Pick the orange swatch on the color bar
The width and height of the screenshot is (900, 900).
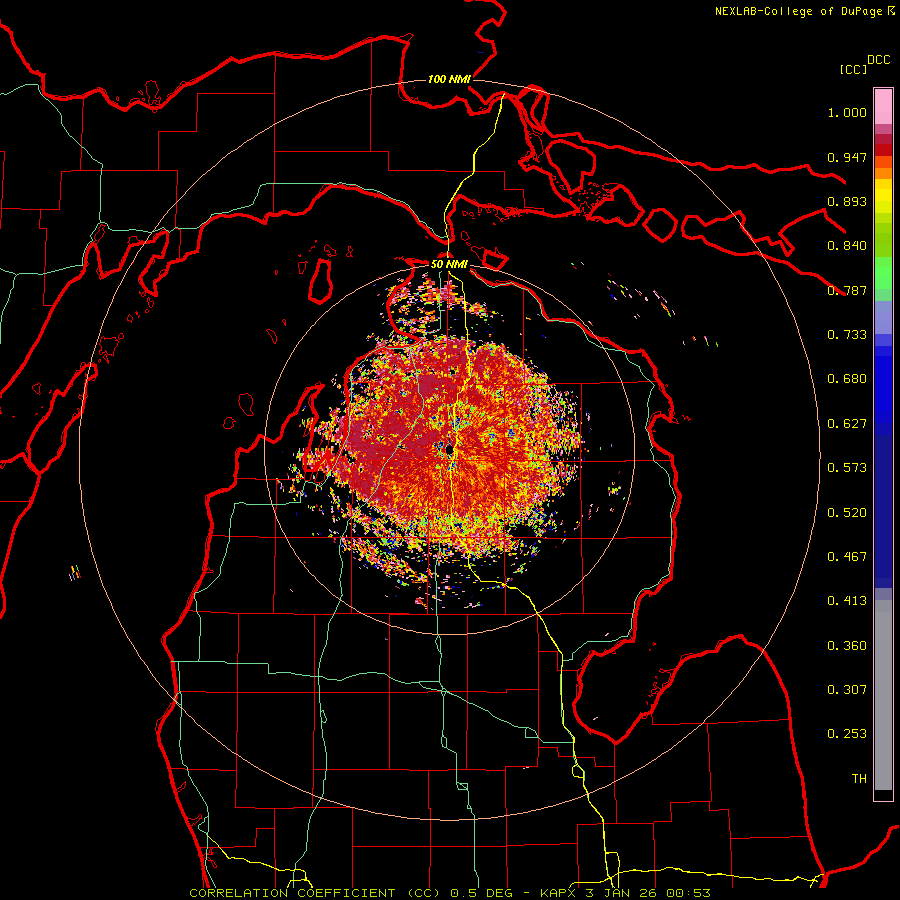coord(883,173)
